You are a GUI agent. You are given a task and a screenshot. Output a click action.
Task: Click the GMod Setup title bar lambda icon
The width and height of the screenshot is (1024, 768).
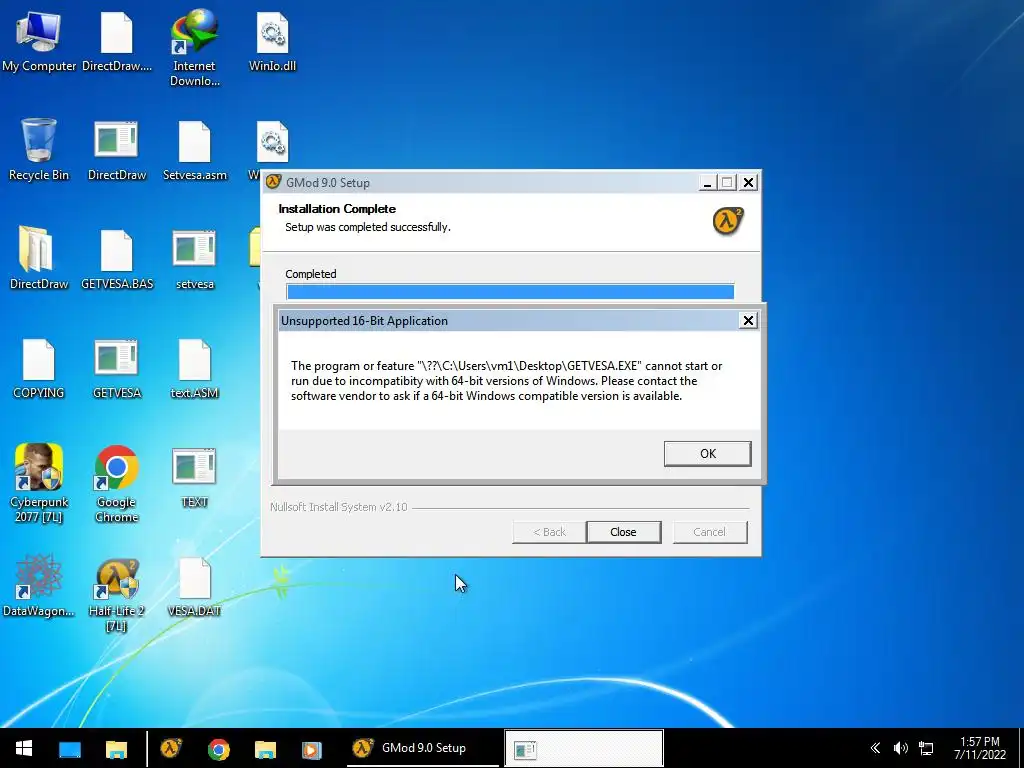273,182
